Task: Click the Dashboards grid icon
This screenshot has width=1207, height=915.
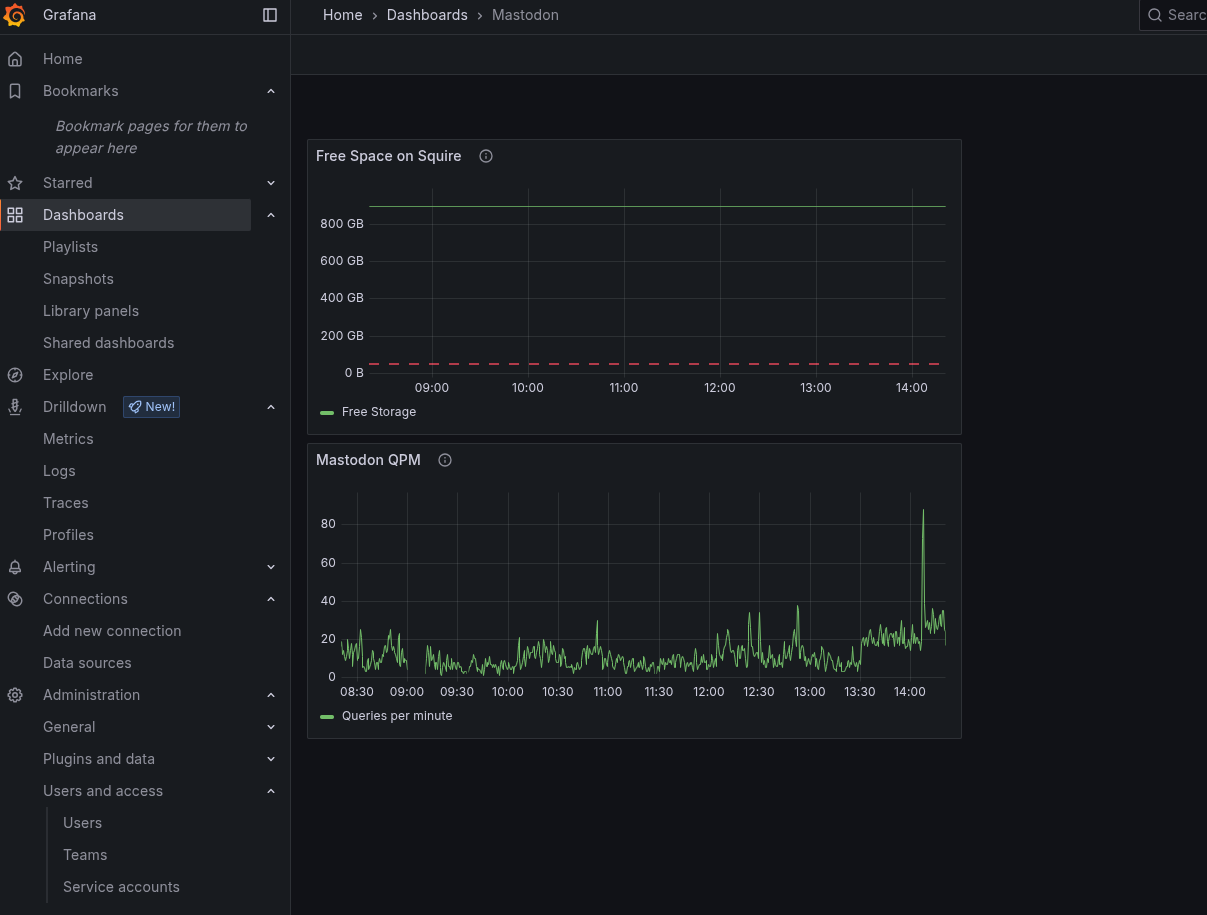Action: coord(15,215)
